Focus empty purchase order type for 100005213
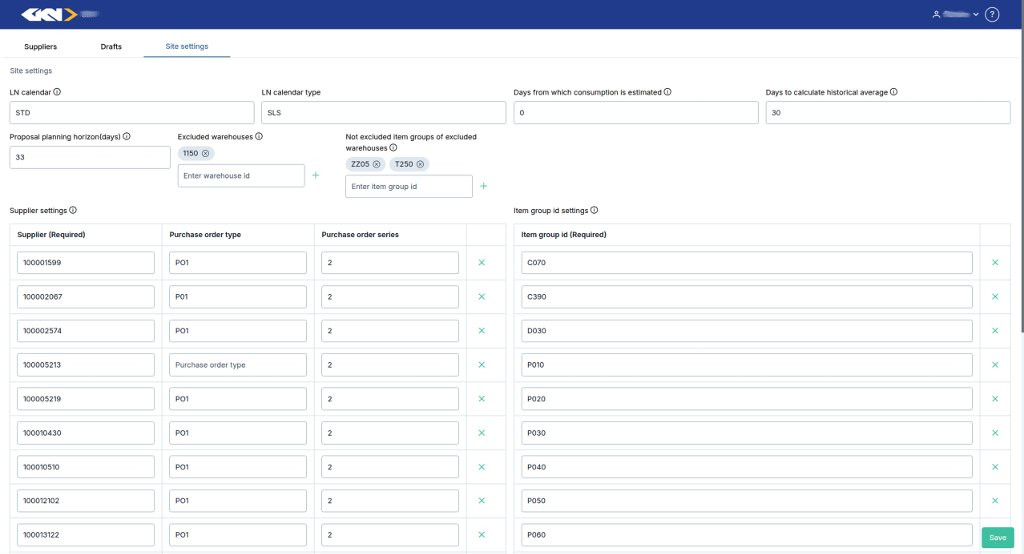Image resolution: width=1024 pixels, height=554 pixels. (x=238, y=365)
